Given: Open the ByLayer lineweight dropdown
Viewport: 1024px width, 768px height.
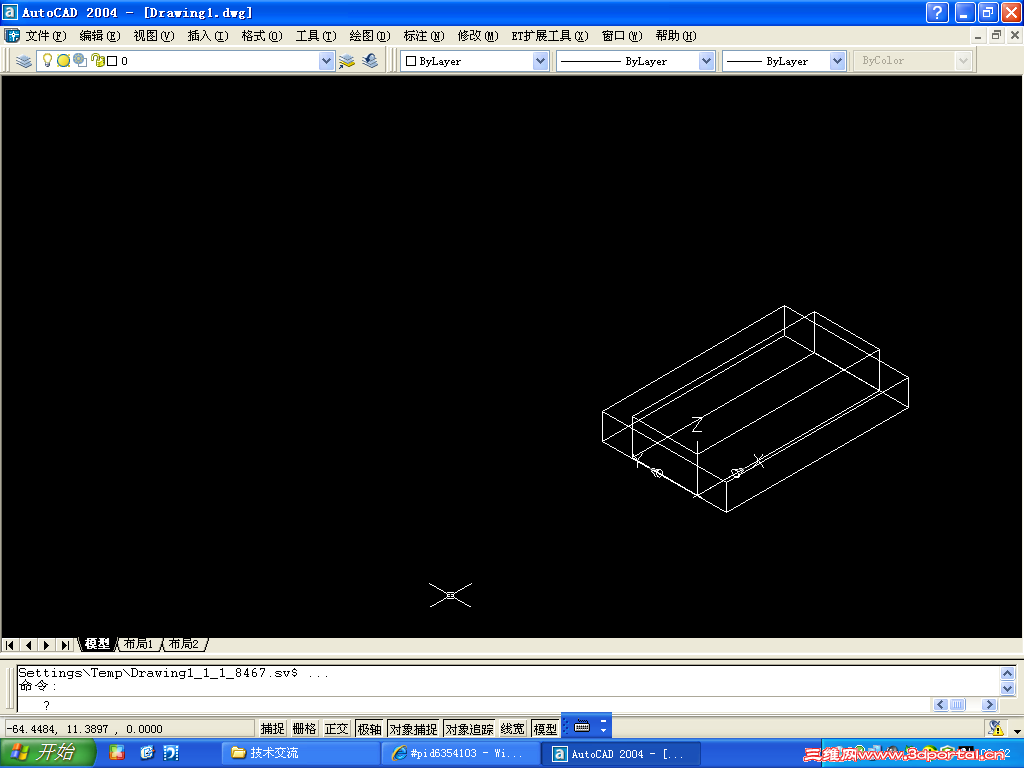Looking at the screenshot, I should tap(837, 61).
